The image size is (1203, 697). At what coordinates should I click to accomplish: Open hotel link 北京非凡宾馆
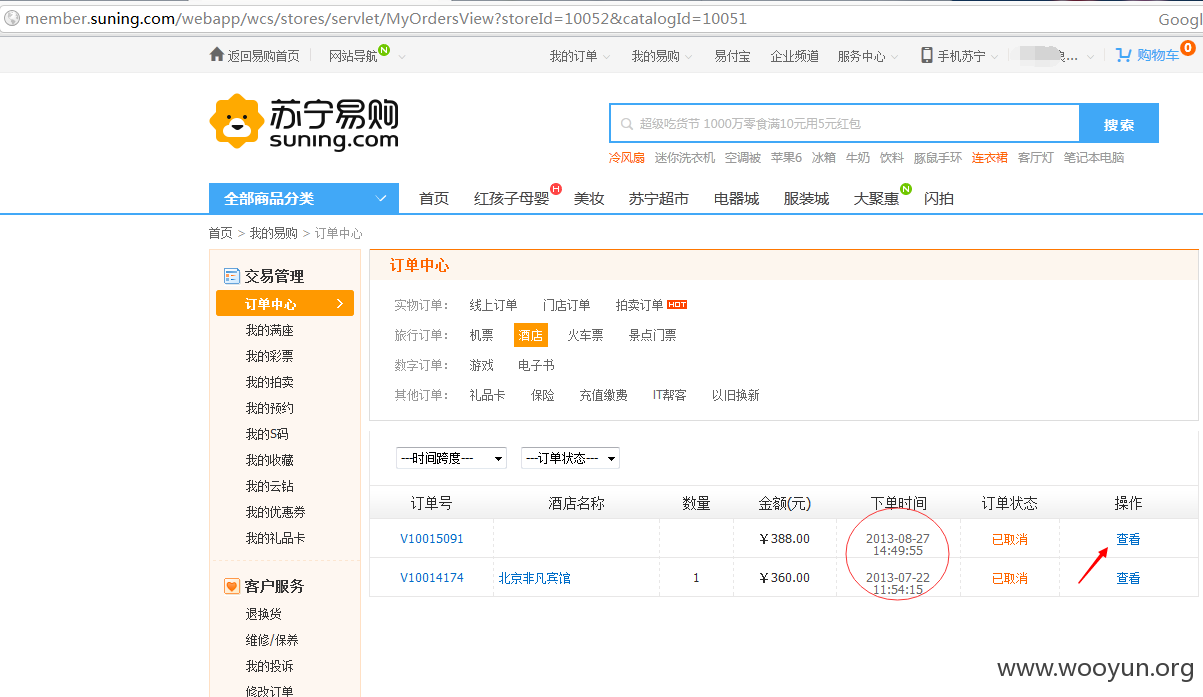tap(535, 578)
